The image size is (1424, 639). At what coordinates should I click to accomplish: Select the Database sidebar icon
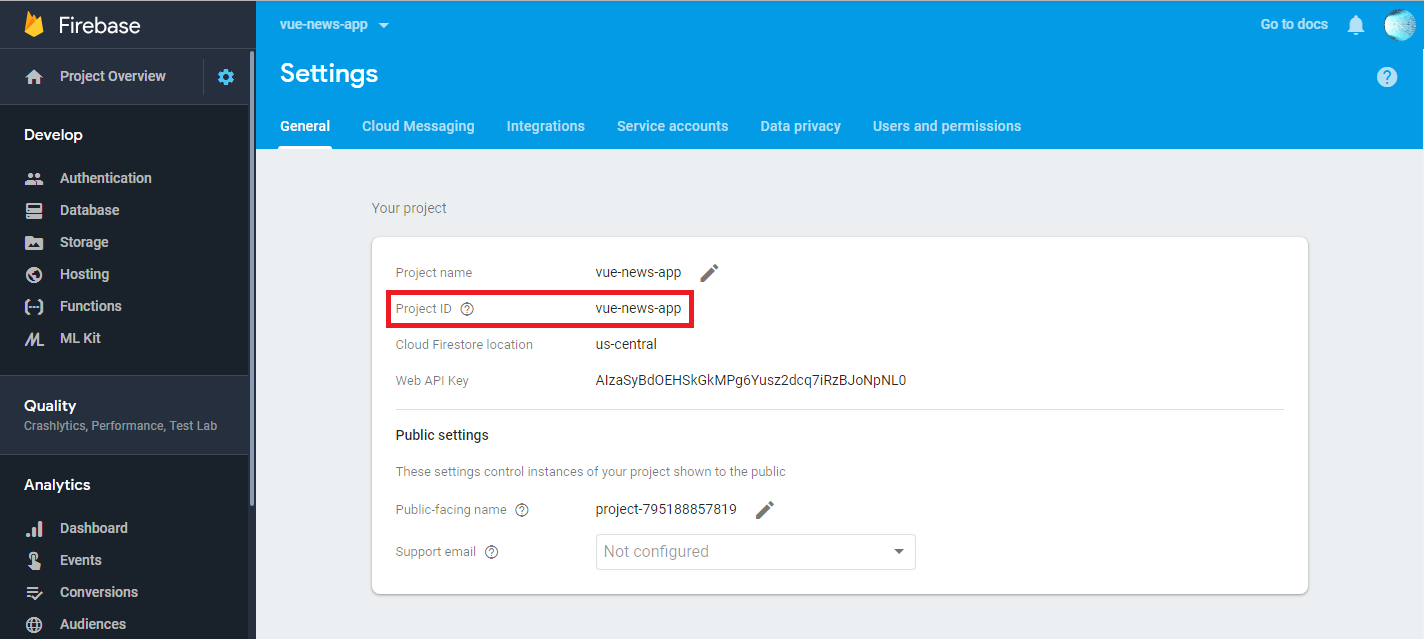[x=36, y=209]
